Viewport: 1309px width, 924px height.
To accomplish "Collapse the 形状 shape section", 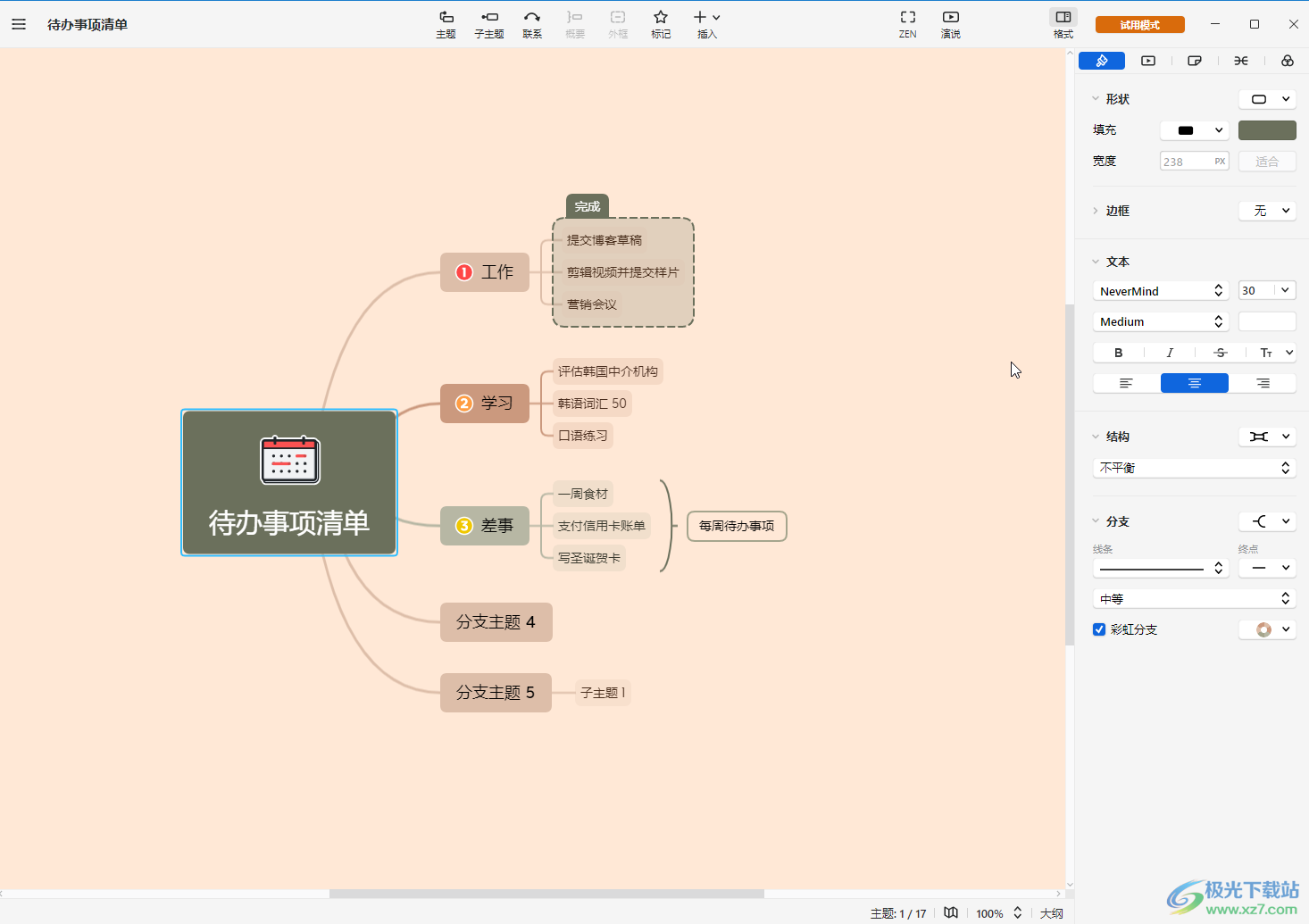I will pos(1096,99).
